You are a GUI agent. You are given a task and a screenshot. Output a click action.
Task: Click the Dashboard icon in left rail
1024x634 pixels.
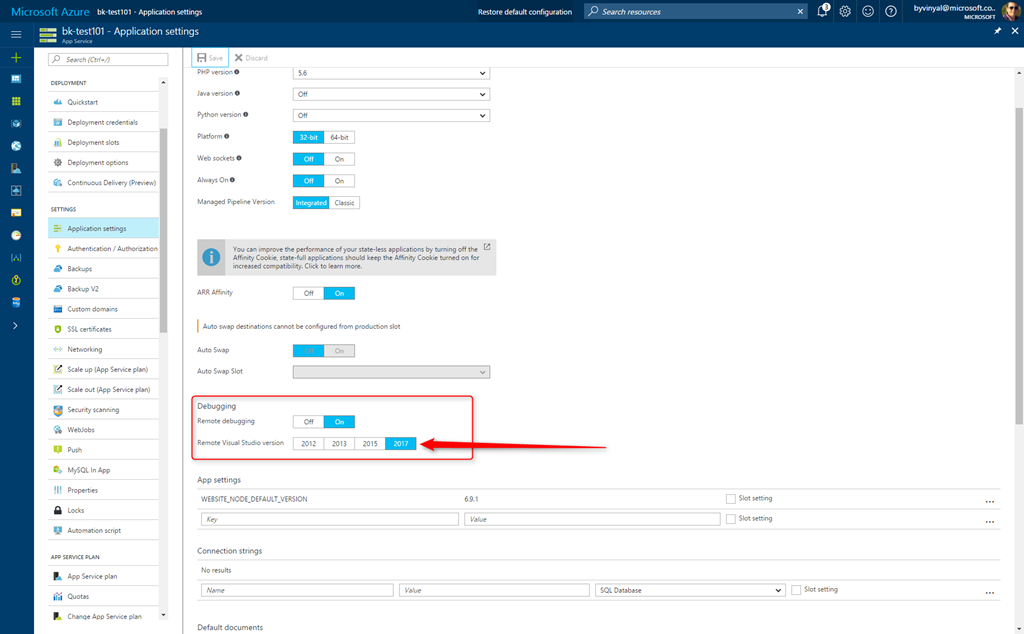pyautogui.click(x=16, y=79)
